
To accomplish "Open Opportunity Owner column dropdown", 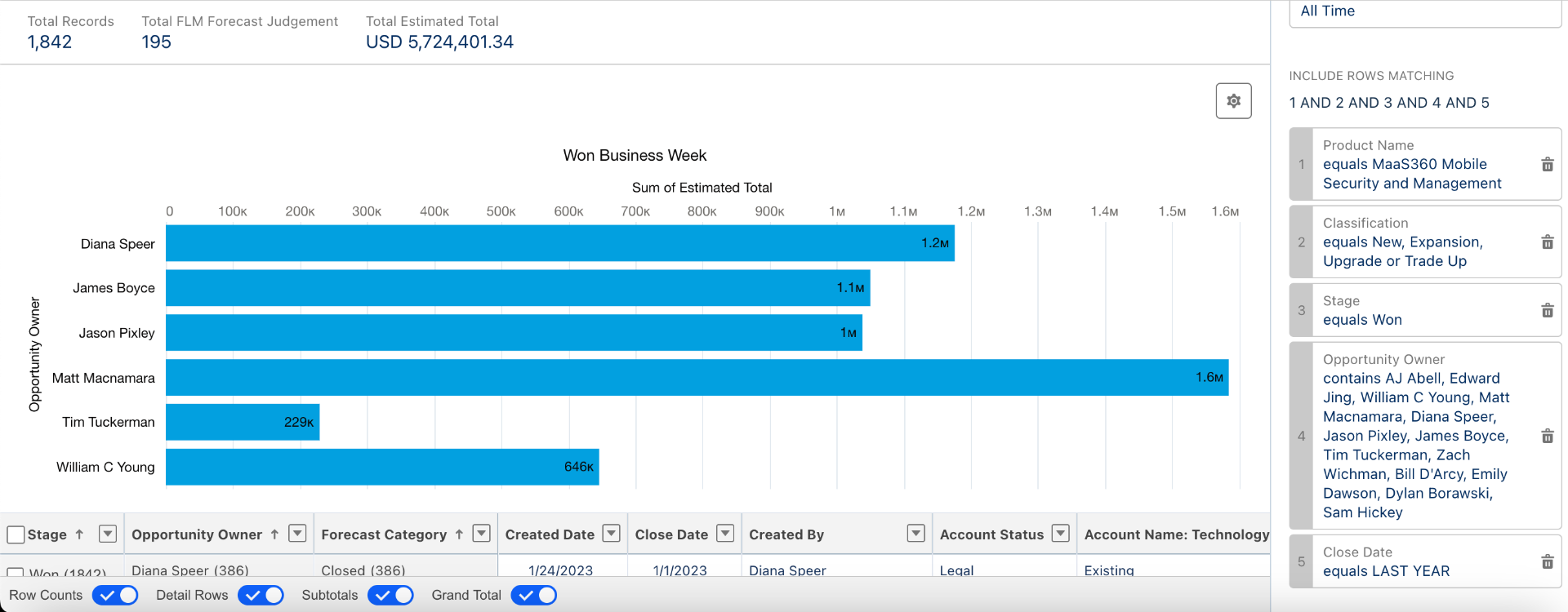I will tap(297, 534).
